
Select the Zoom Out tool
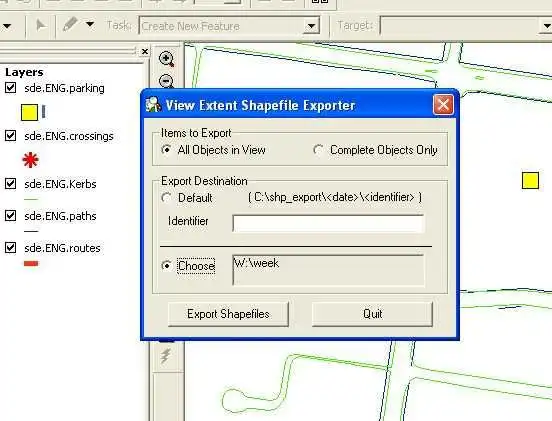point(166,81)
